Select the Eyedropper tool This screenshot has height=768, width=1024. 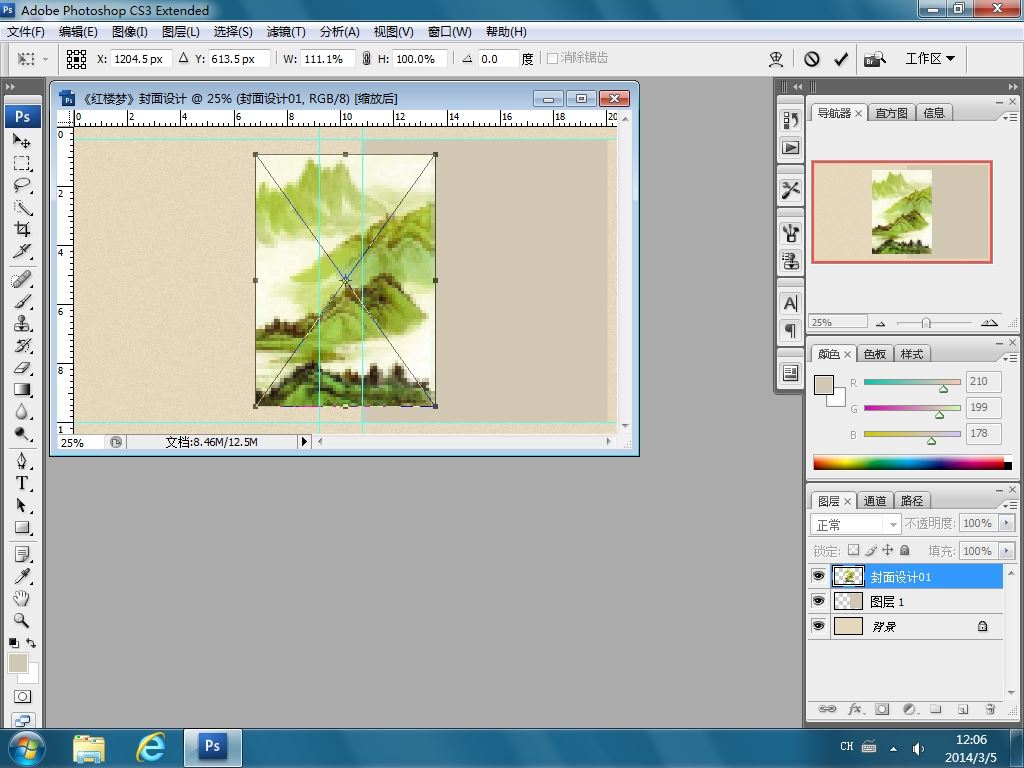[22, 576]
